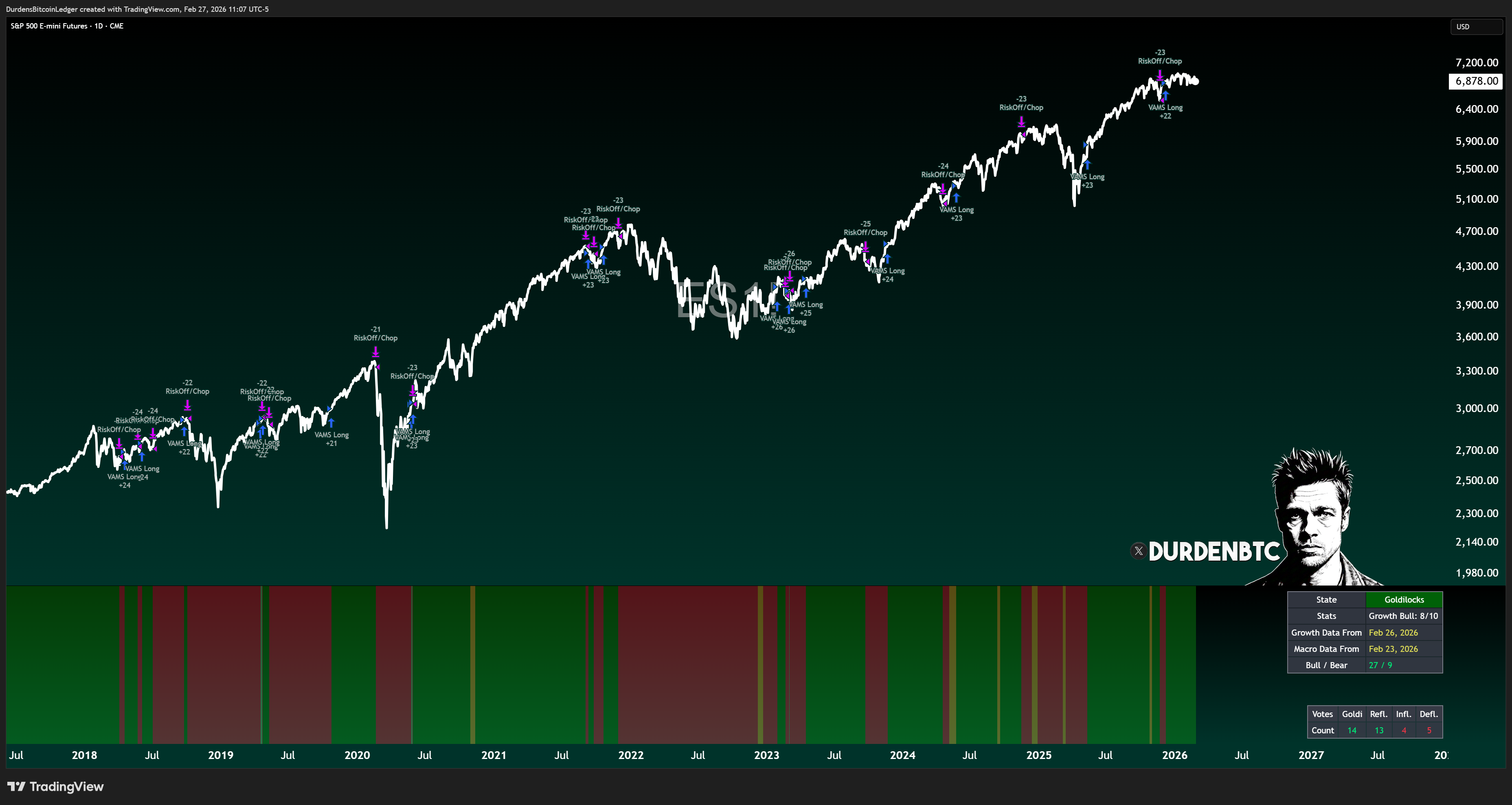Viewport: 1512px width, 805px height.
Task: Open the USD currency selector
Action: (1476, 26)
